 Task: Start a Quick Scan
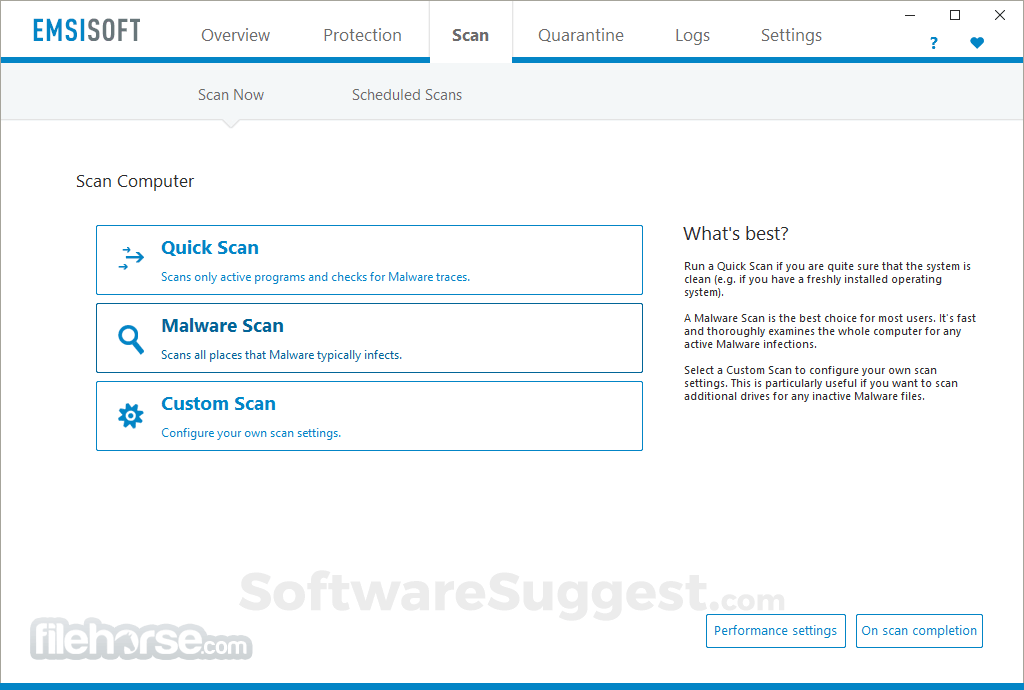click(369, 259)
